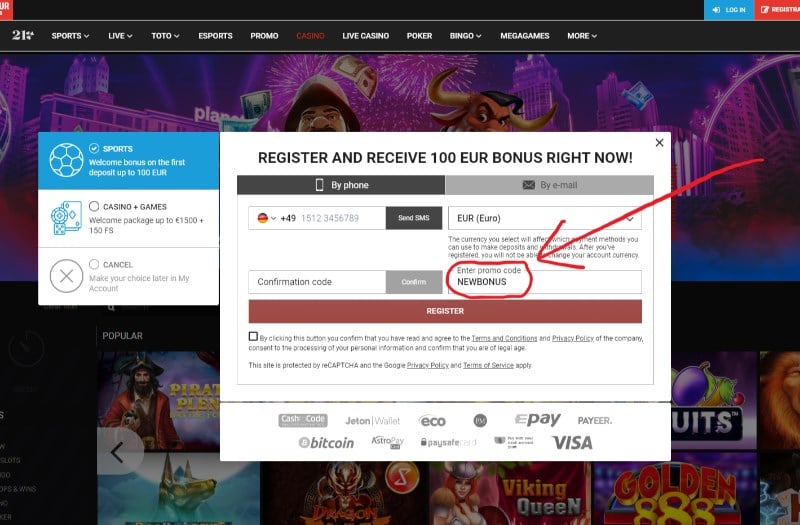
Task: Click the Send SMS button
Action: pos(414,218)
